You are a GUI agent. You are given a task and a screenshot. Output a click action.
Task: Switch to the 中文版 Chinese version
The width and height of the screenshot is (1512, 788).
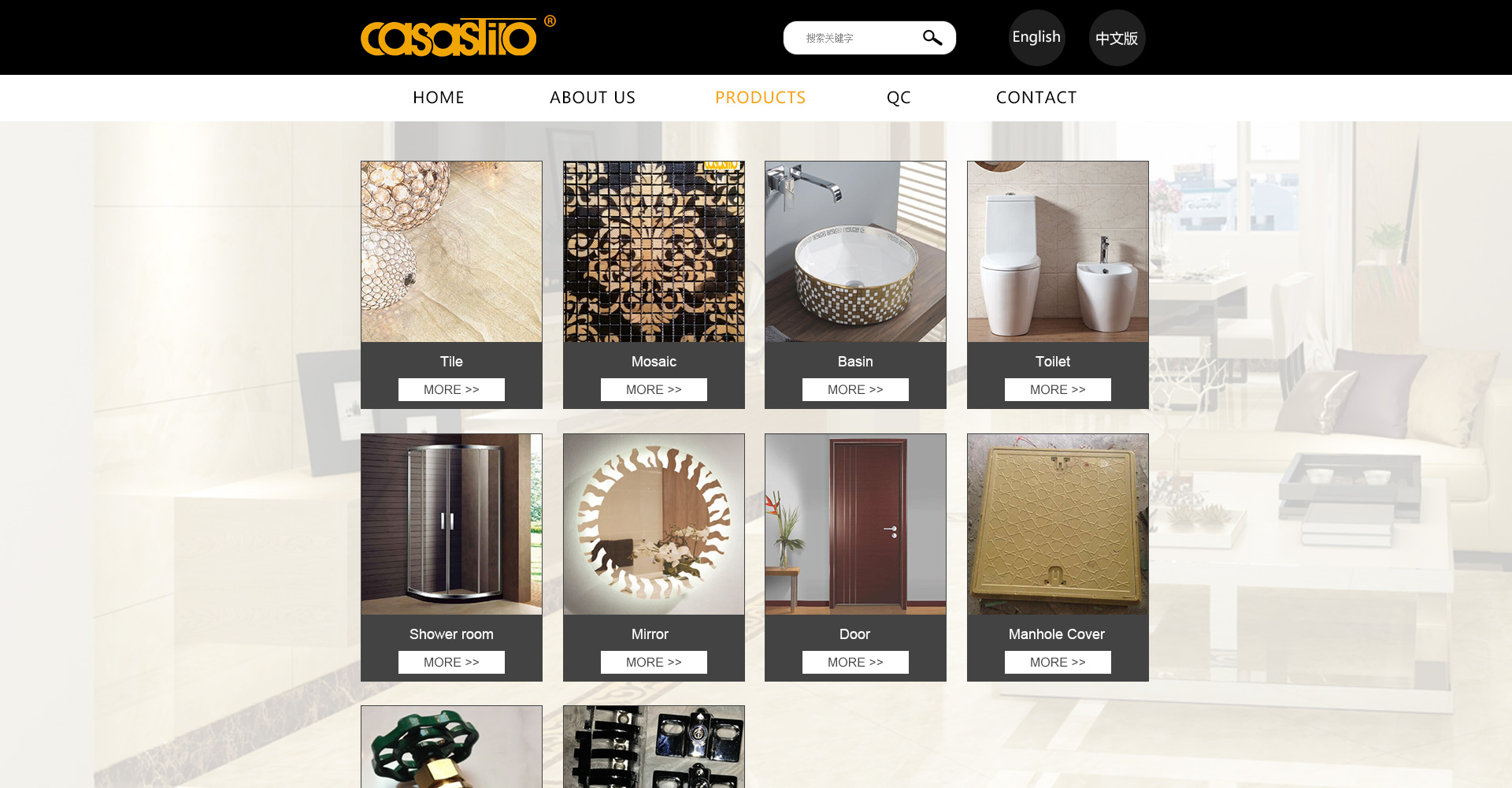point(1117,38)
